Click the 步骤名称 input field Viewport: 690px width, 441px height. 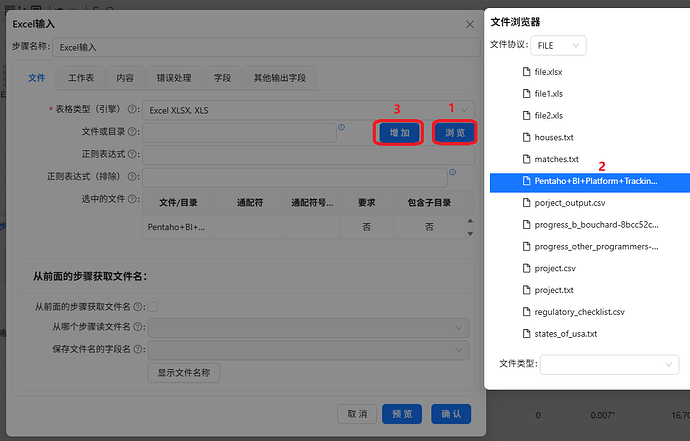click(266, 48)
